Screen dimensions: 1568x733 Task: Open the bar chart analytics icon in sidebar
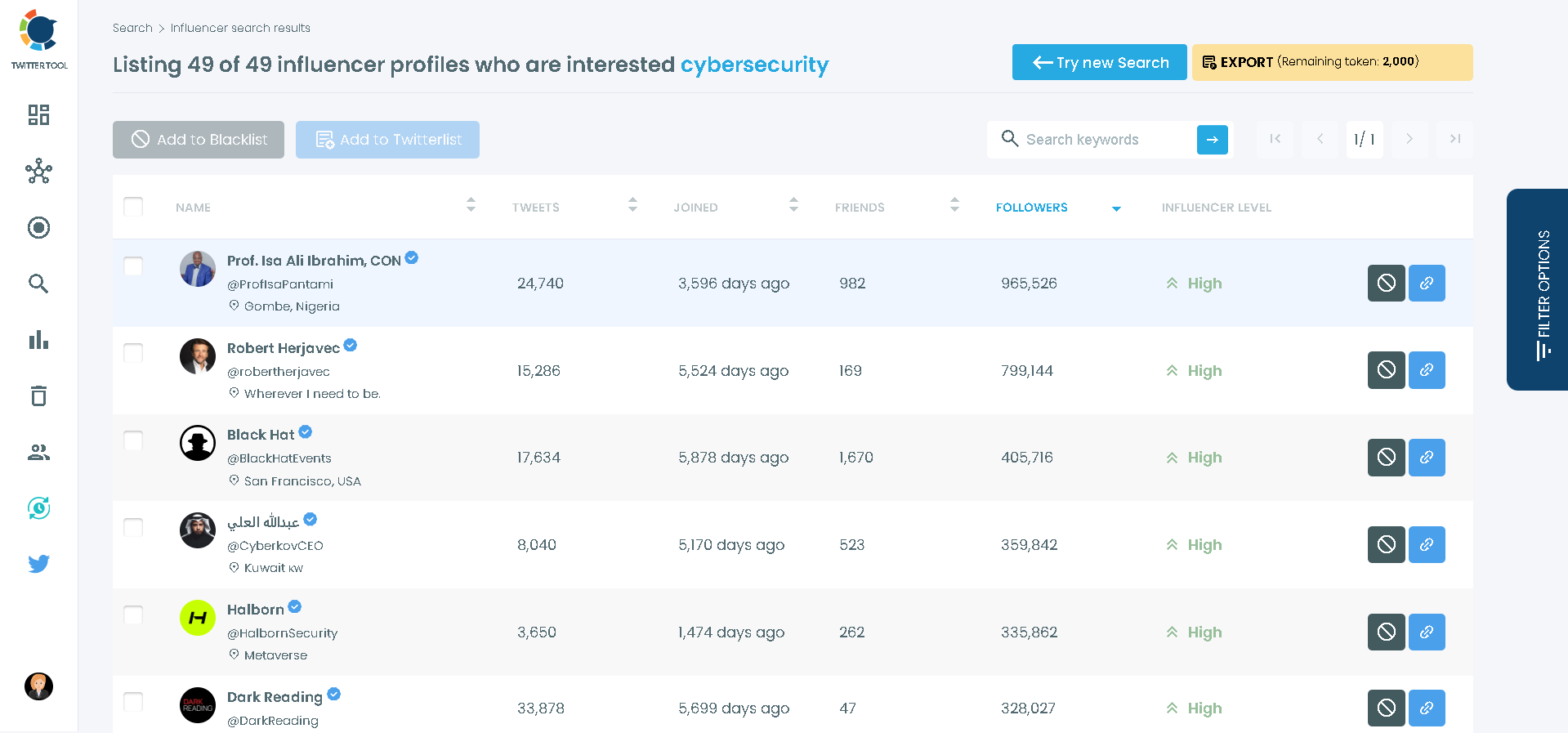tap(38, 340)
